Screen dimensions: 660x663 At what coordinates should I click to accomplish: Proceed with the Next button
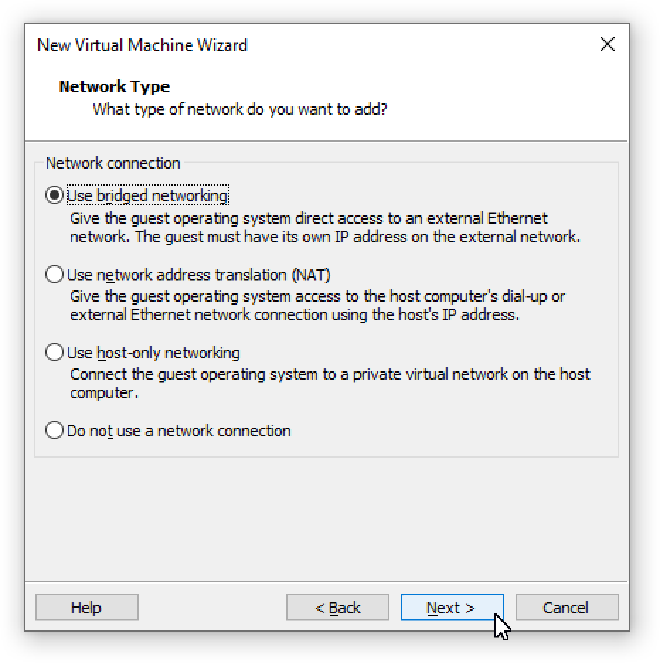tap(451, 607)
